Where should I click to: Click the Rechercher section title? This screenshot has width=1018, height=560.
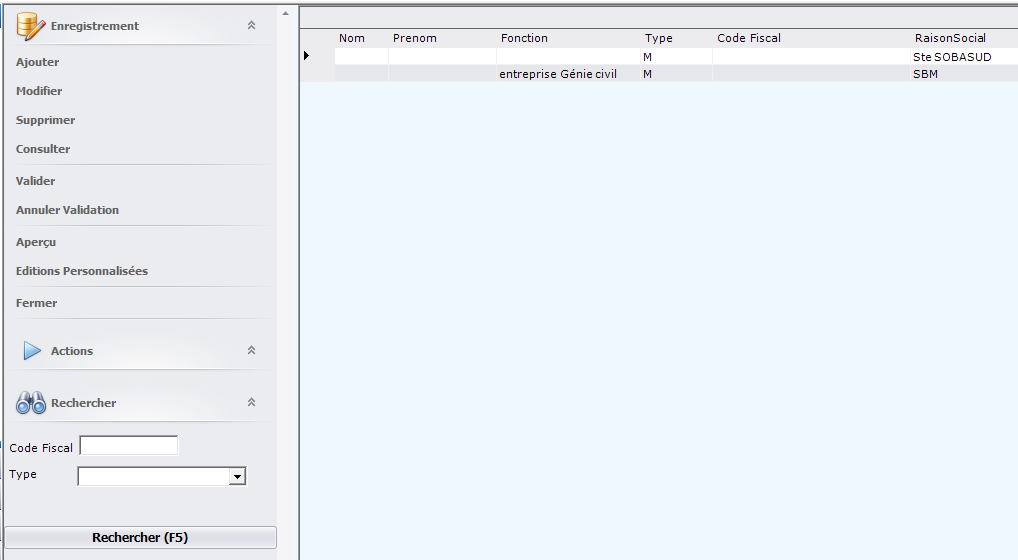[x=84, y=403]
